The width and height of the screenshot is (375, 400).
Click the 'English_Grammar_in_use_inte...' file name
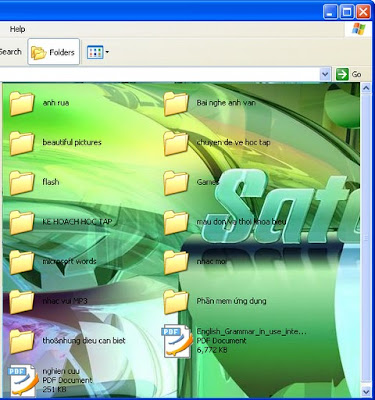click(x=251, y=331)
